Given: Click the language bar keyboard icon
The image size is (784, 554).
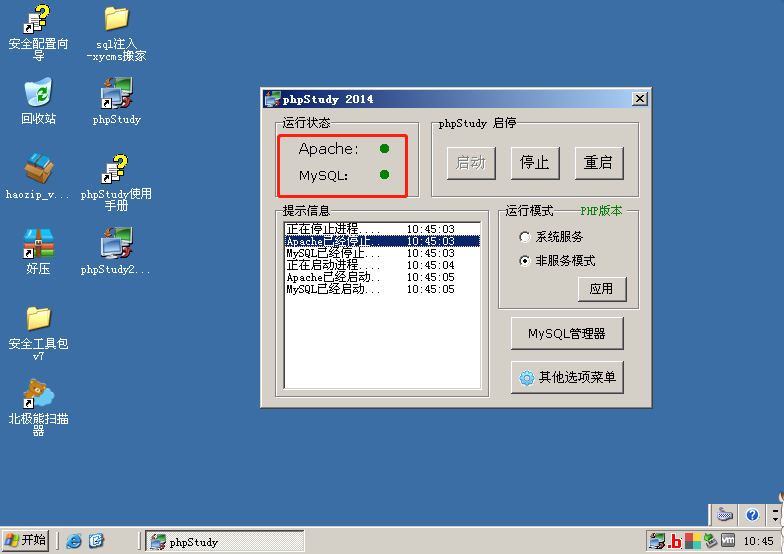Looking at the screenshot, I should pos(724,514).
